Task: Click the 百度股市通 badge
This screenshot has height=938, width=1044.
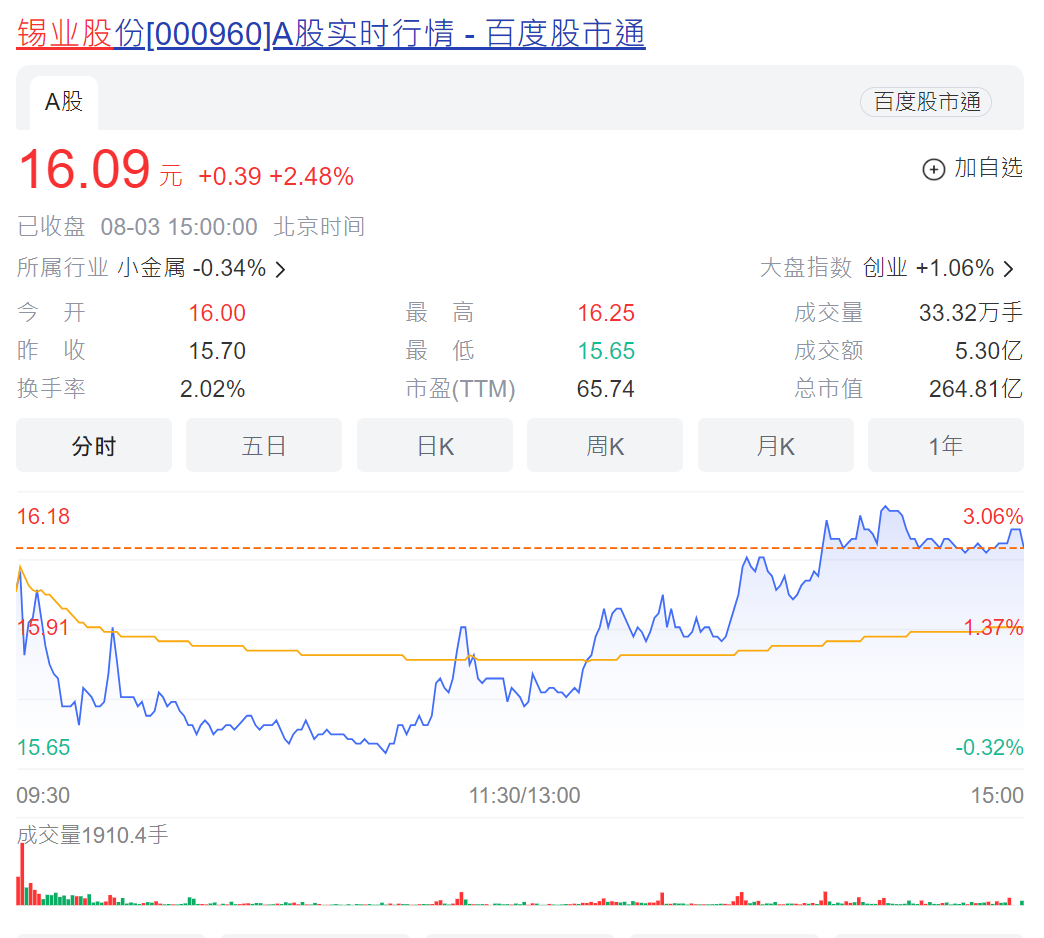Action: click(x=925, y=102)
